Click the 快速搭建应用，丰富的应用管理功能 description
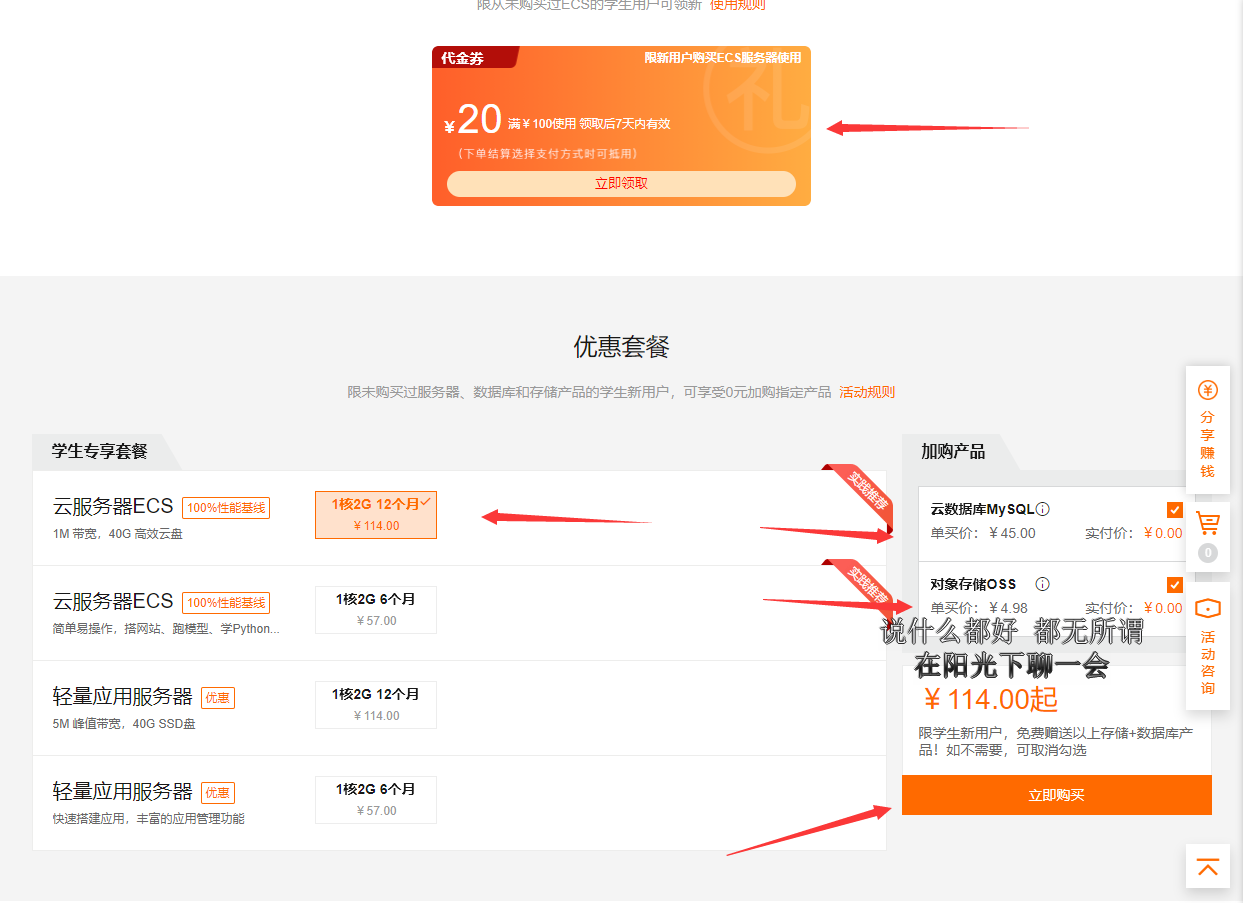The image size is (1243, 903). 148,819
